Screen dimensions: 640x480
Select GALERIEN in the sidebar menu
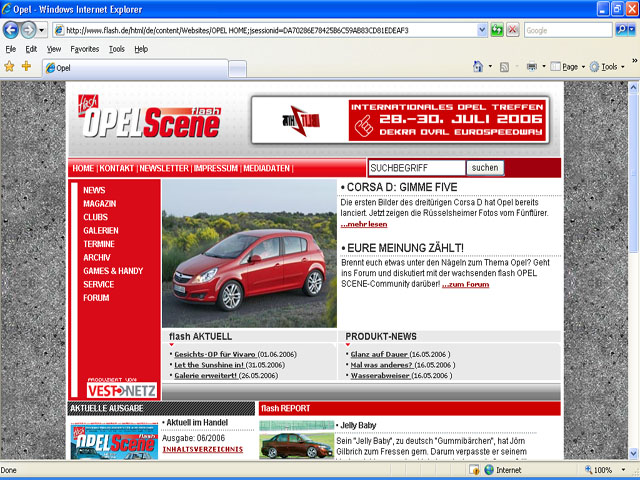click(x=101, y=231)
